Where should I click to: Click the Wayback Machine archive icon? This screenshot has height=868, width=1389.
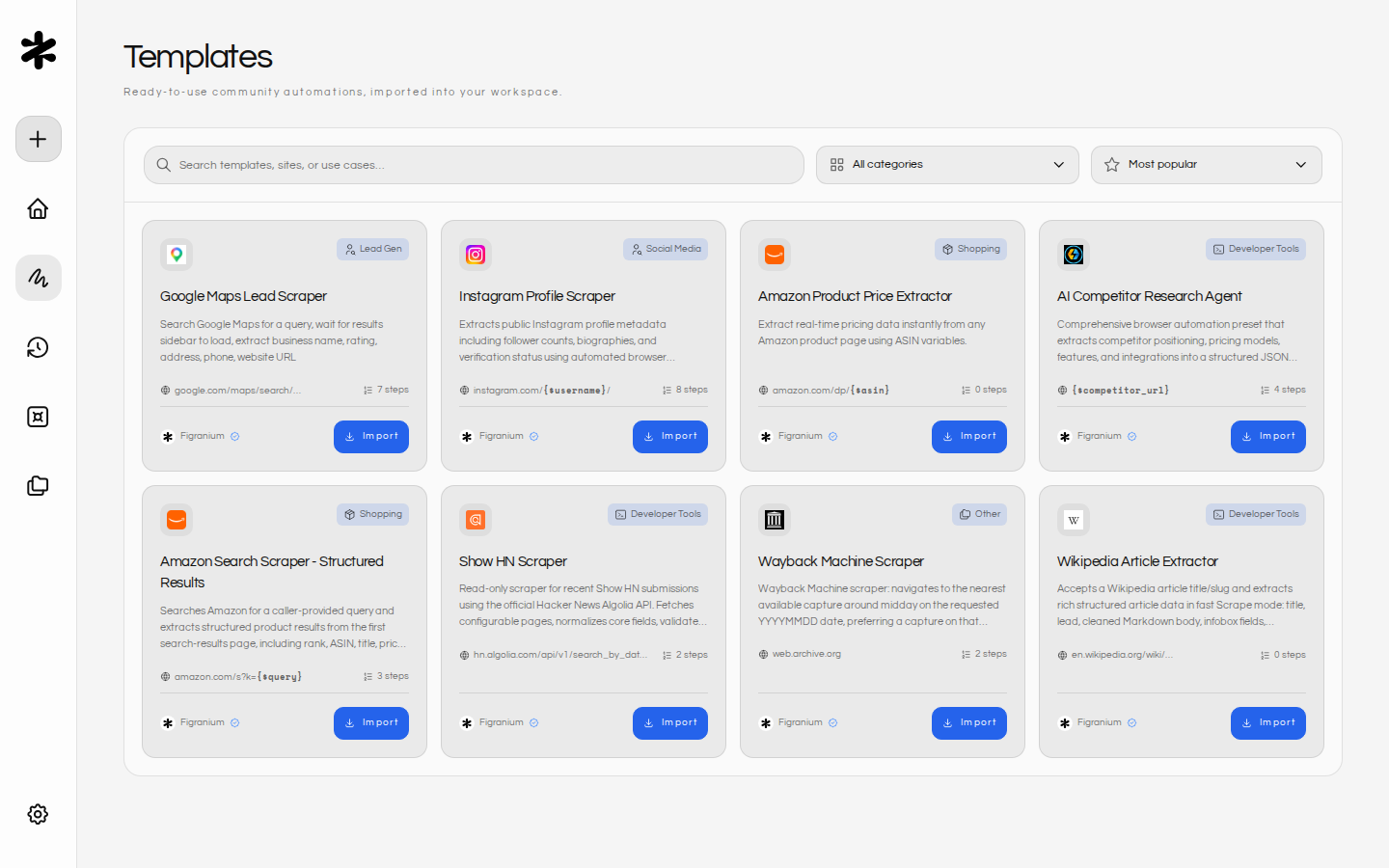(x=775, y=520)
